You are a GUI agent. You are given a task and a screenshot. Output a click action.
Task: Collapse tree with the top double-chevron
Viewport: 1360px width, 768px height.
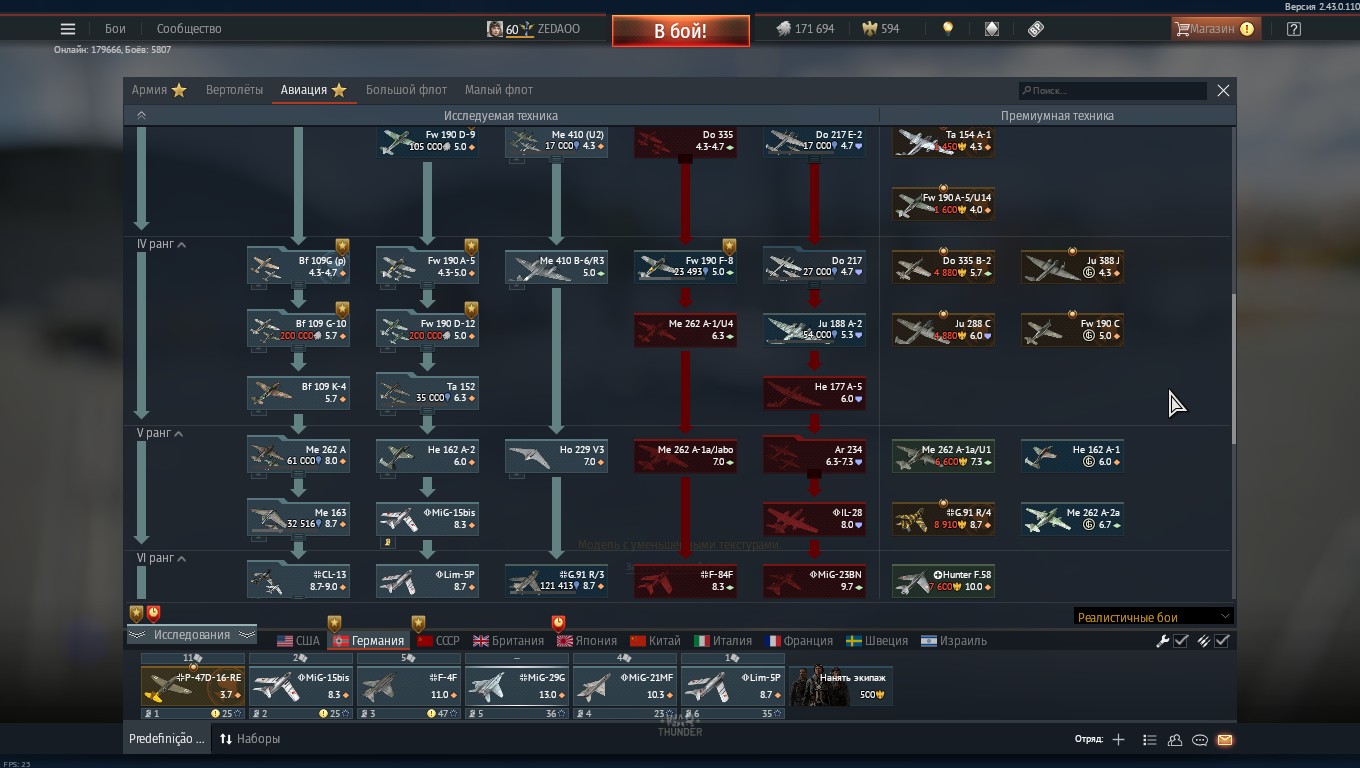click(x=141, y=116)
